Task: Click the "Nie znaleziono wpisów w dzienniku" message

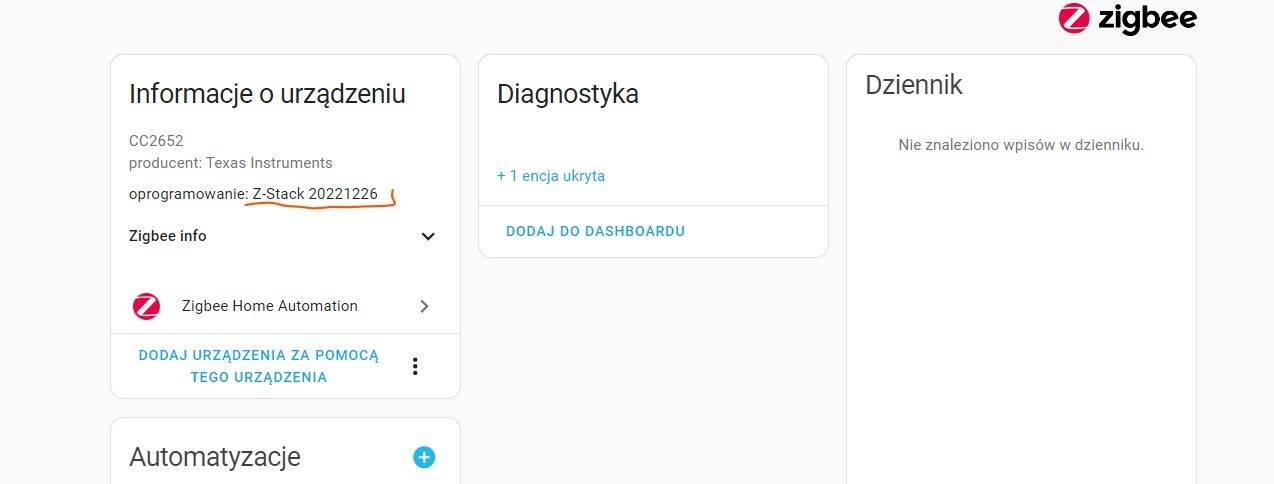Action: click(1021, 145)
